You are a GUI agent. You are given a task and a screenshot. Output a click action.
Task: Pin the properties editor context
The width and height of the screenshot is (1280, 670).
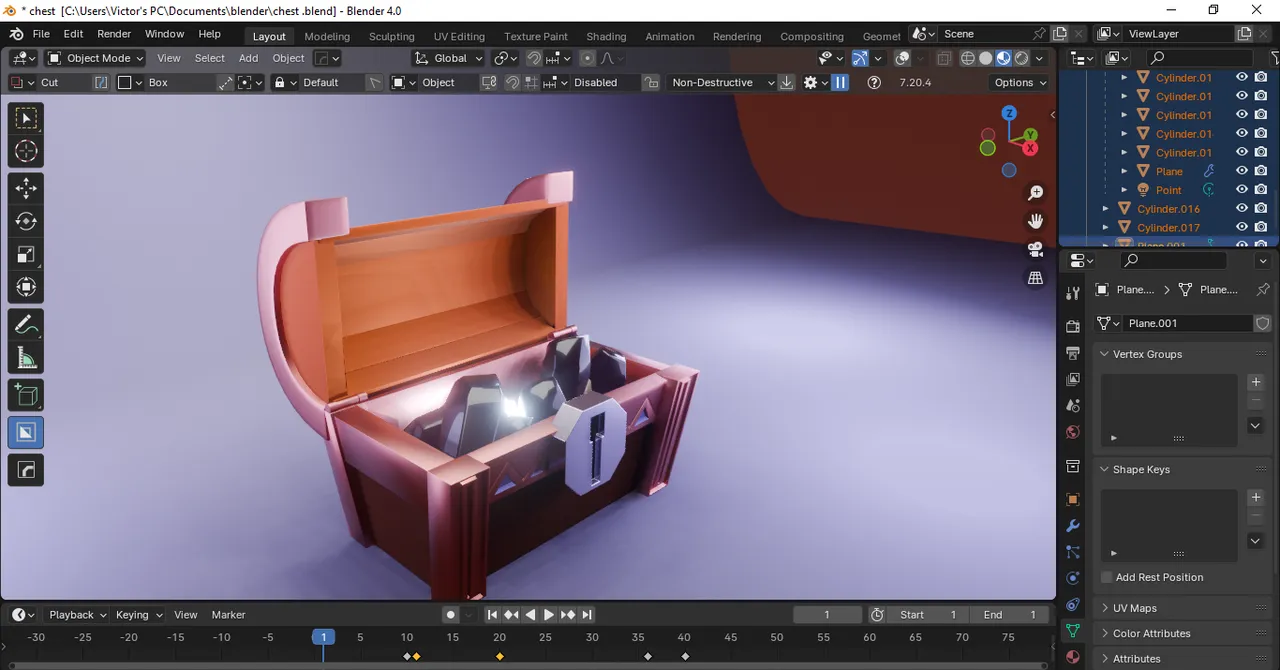tap(1262, 290)
